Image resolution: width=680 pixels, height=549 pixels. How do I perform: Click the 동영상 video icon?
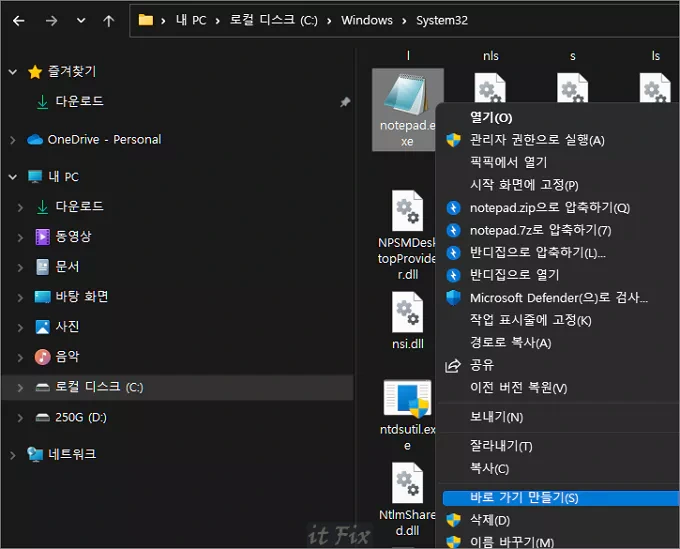pos(42,237)
